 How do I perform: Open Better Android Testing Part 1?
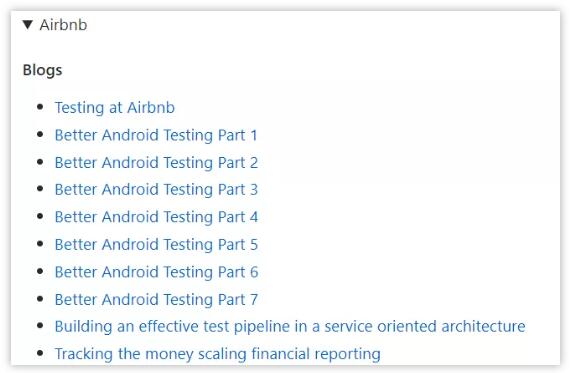pyautogui.click(x=156, y=135)
